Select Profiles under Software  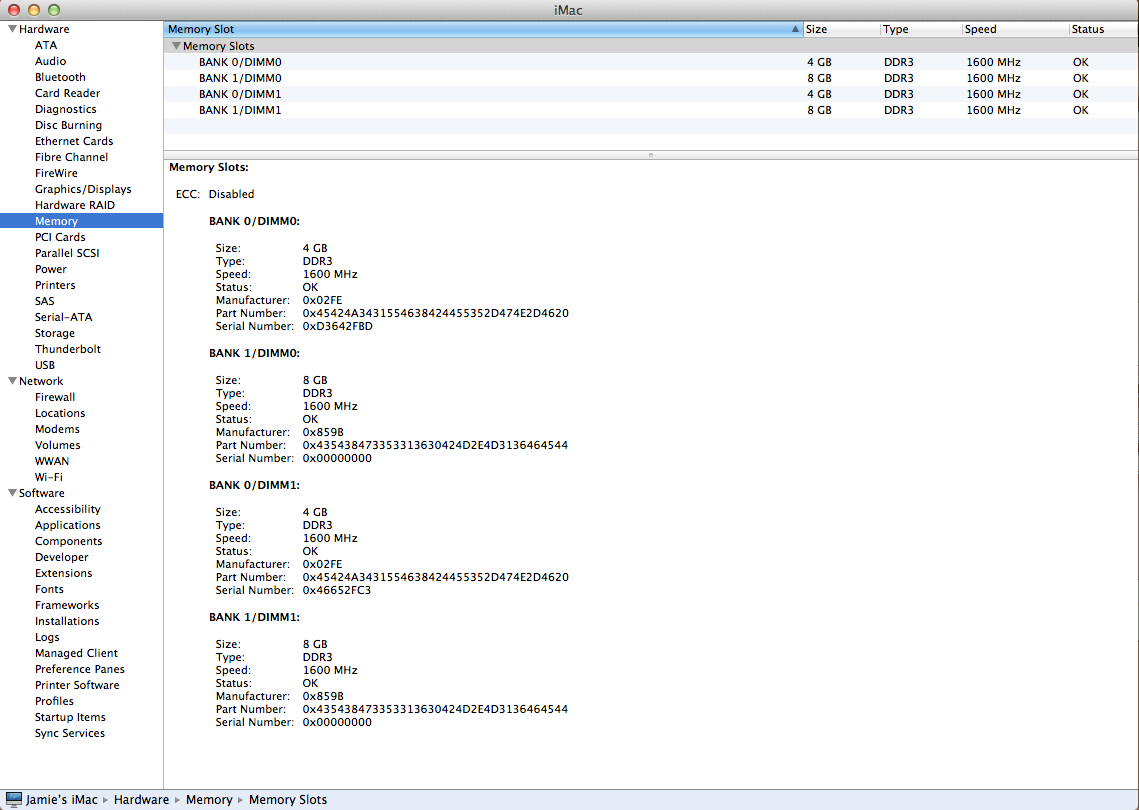pyautogui.click(x=54, y=700)
